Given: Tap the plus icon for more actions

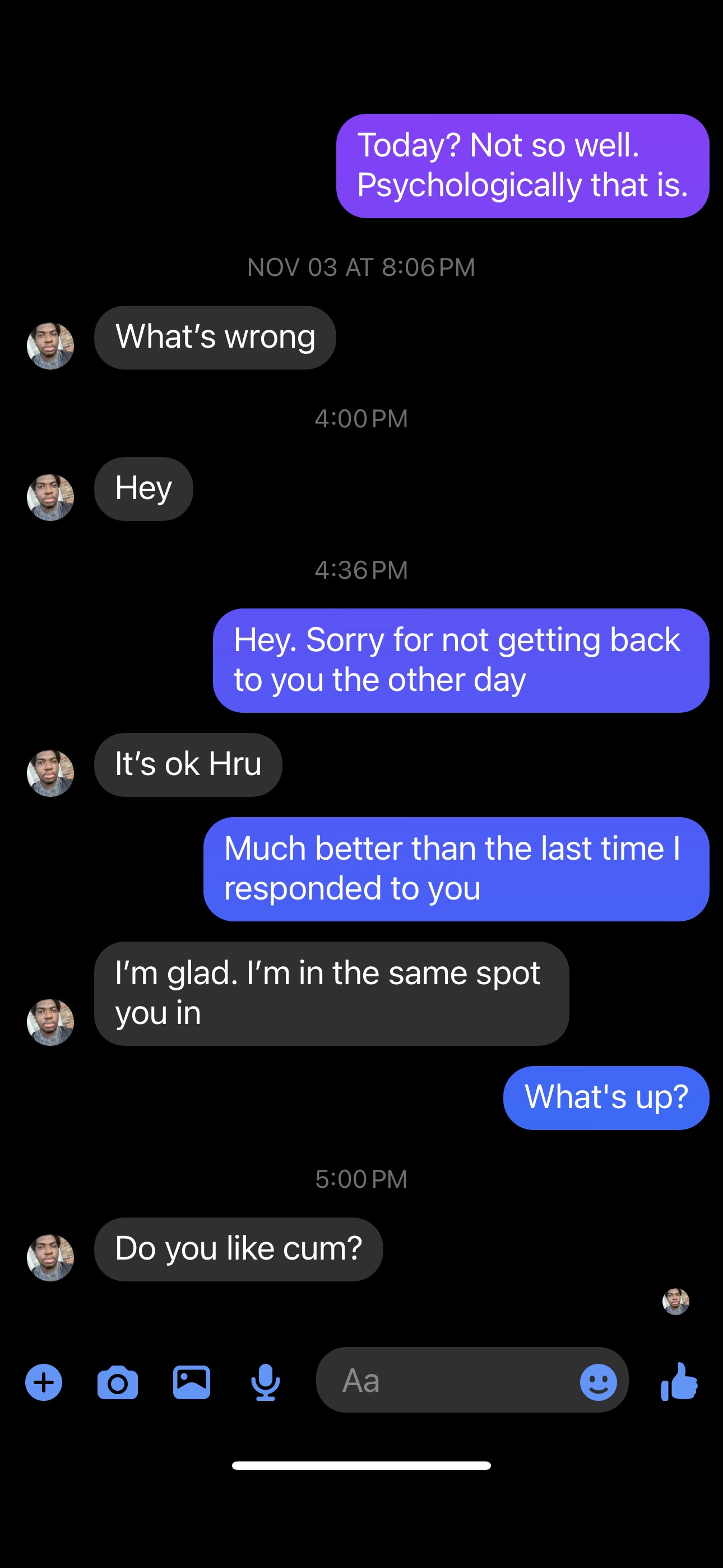Looking at the screenshot, I should click(44, 1382).
